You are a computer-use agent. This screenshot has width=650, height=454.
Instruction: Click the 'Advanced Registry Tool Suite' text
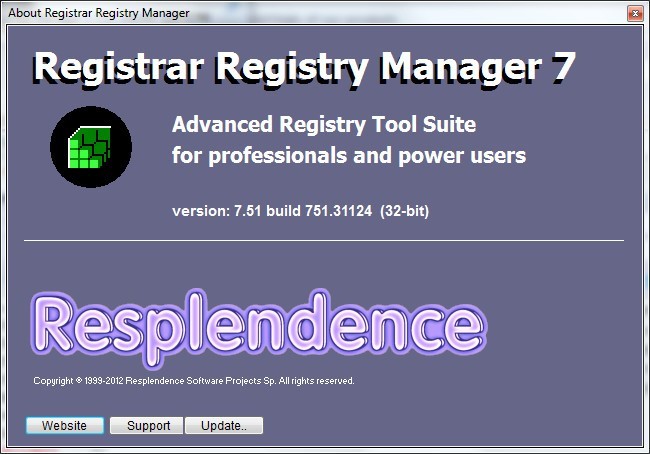point(324,125)
